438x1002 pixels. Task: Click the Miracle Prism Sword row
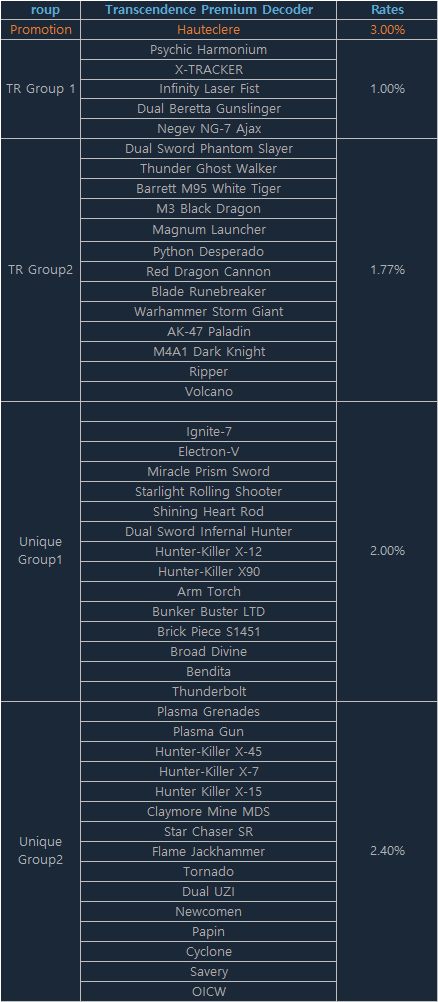click(x=208, y=472)
